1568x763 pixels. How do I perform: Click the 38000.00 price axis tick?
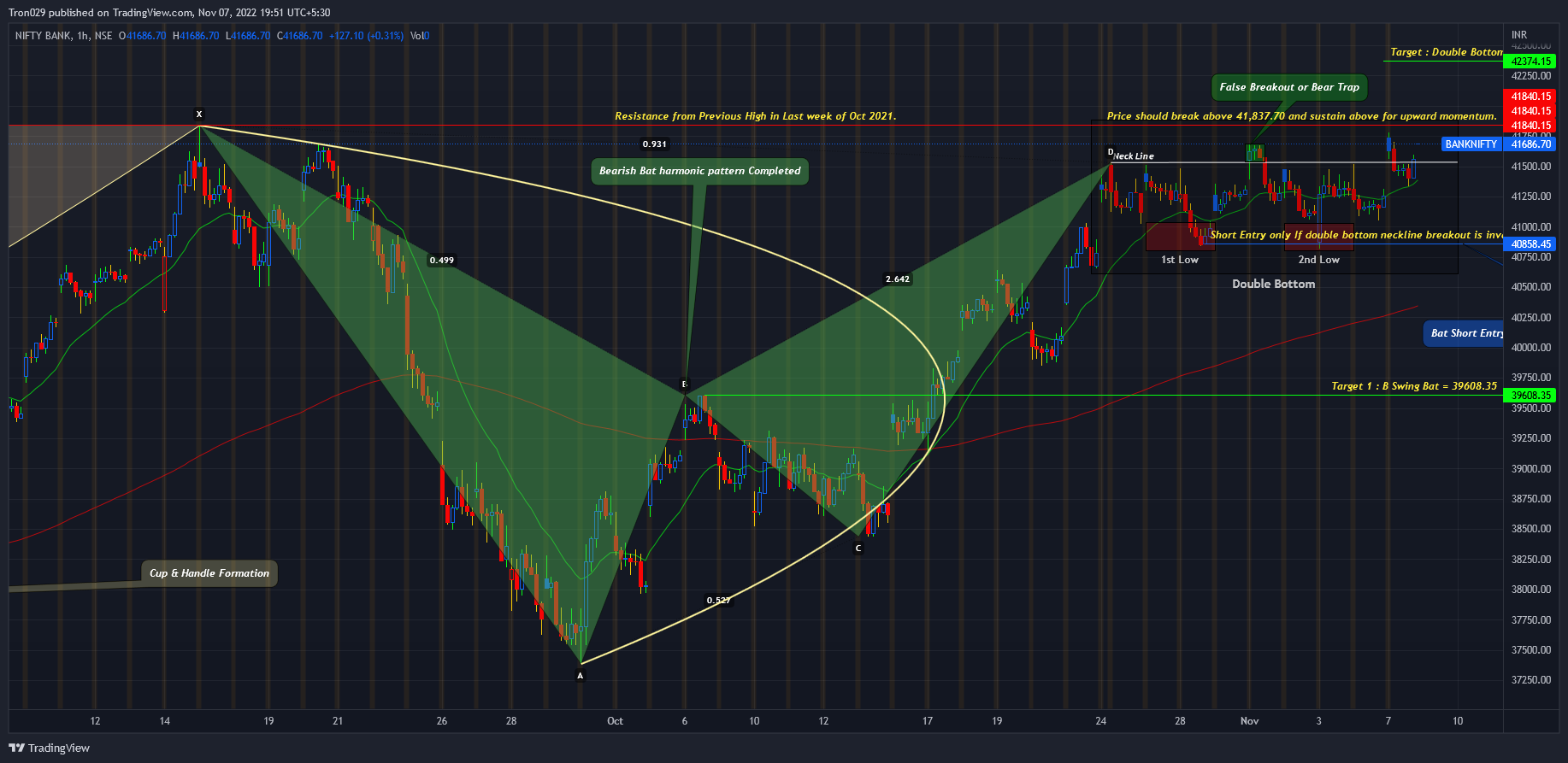(x=1531, y=590)
